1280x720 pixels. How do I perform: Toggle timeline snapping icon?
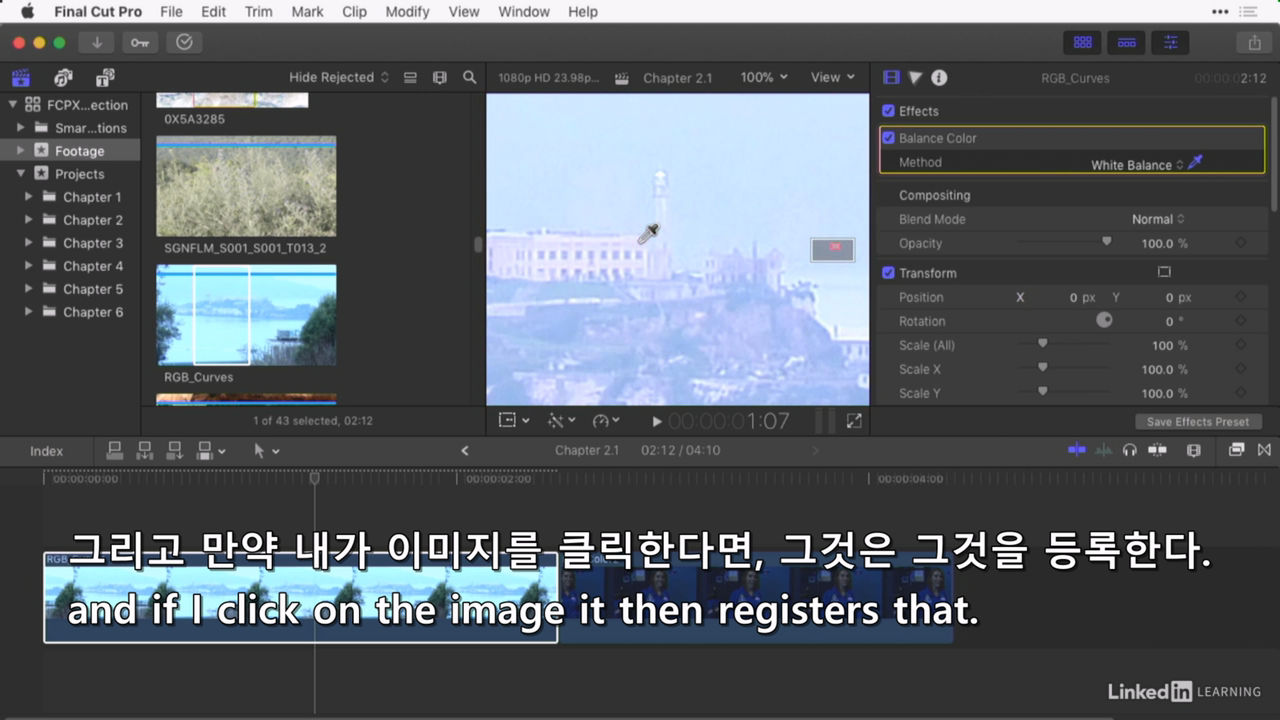tap(1157, 450)
